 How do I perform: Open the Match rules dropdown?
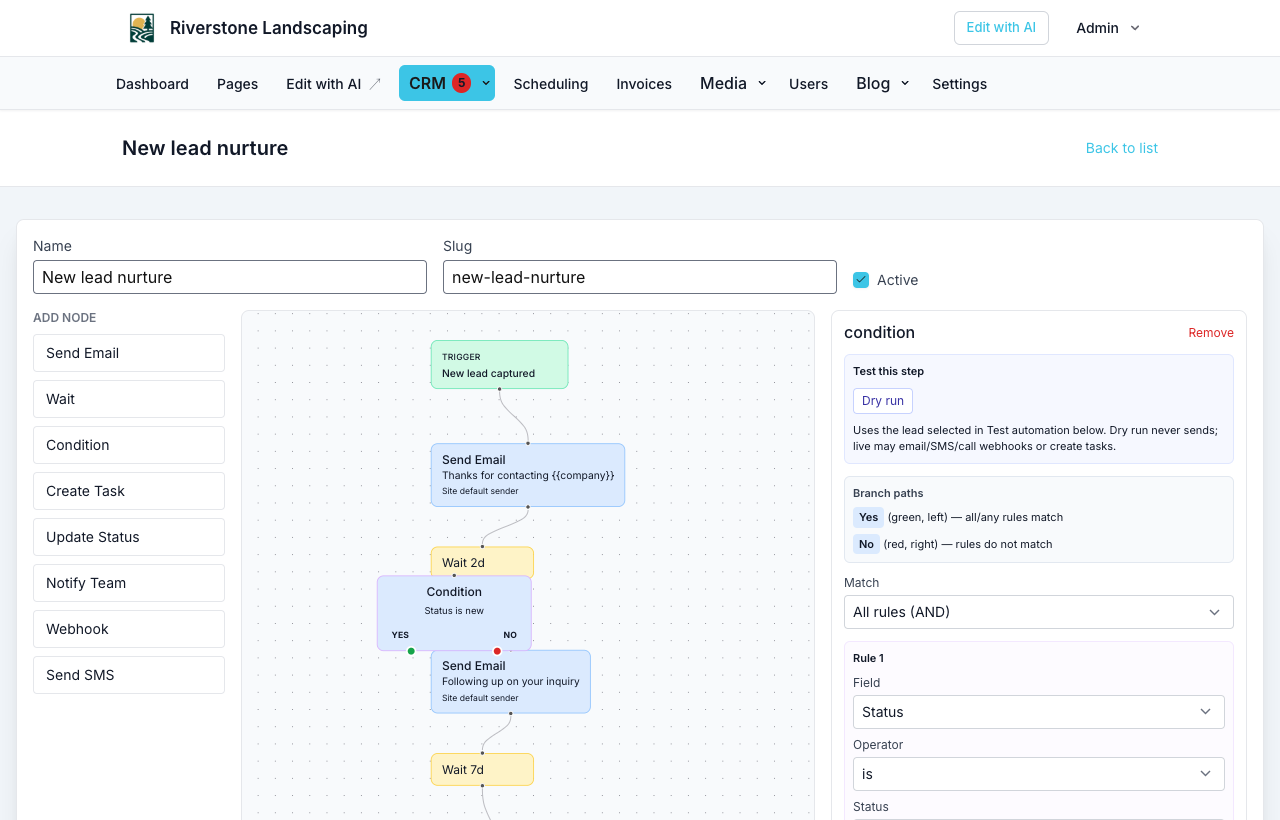pos(1038,612)
